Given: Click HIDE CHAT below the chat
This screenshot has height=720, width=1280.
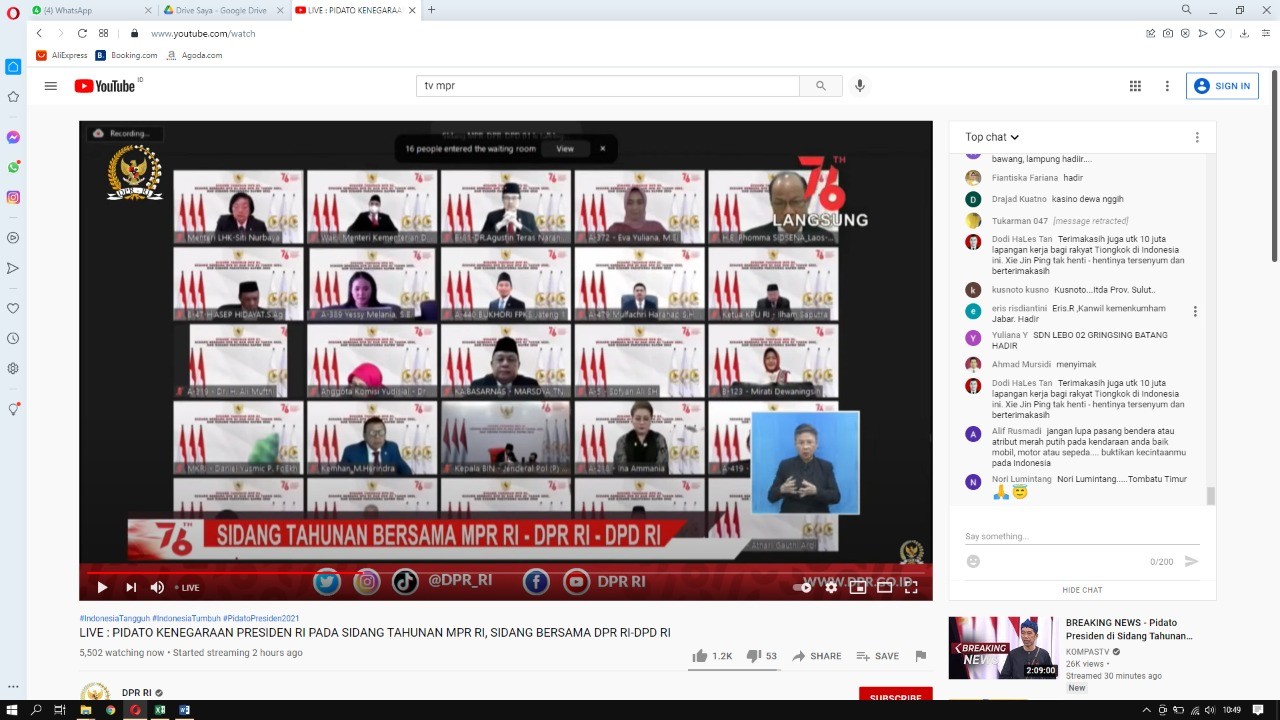Looking at the screenshot, I should pyautogui.click(x=1082, y=590).
